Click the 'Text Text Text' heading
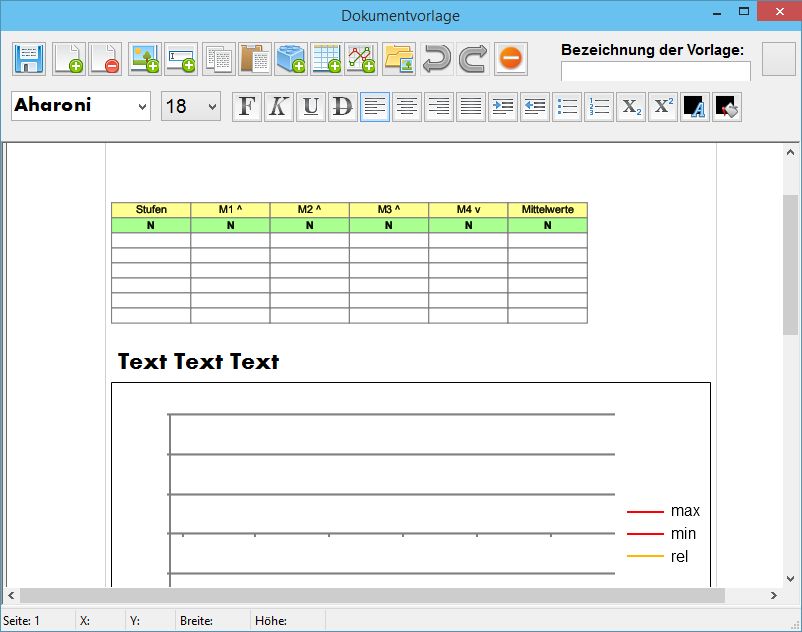 (x=198, y=362)
